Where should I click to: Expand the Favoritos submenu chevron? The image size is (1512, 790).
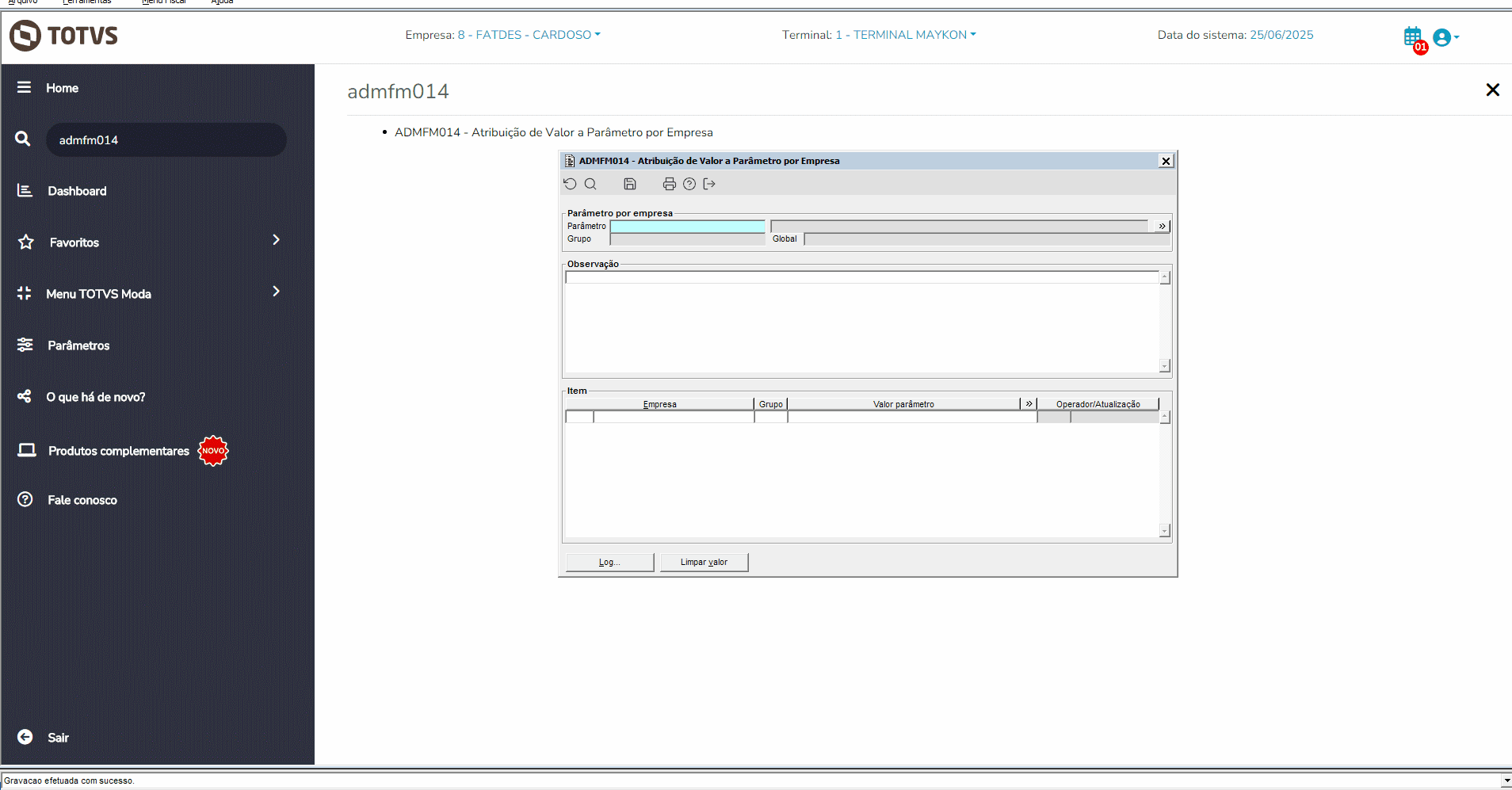277,239
